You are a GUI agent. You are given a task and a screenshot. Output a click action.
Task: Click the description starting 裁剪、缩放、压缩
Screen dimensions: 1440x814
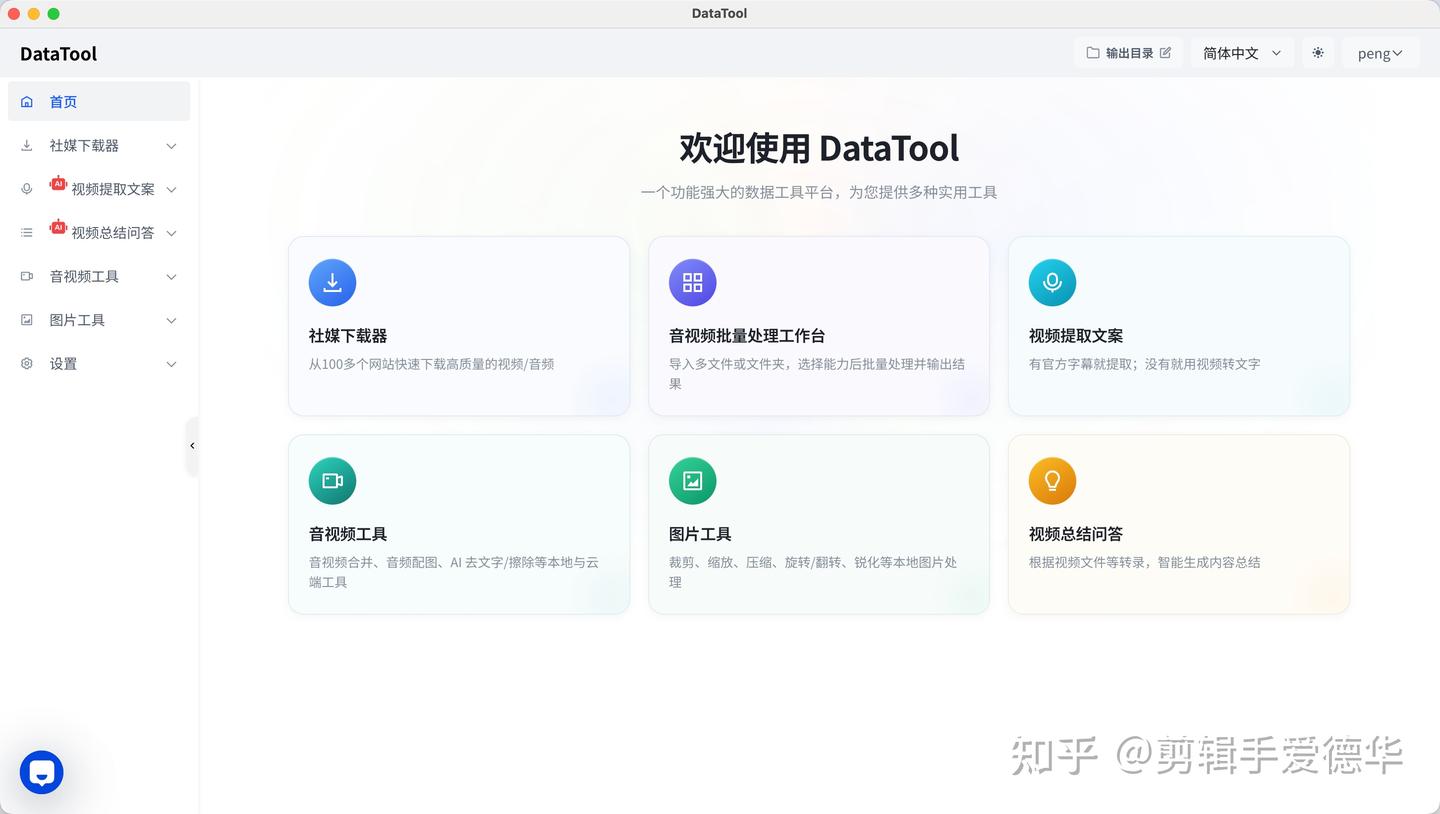pos(813,572)
